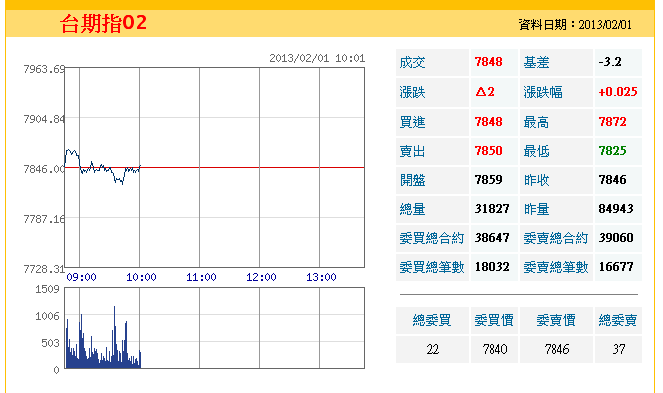
Task: Select the 13:00 time axis label
Action: (x=321, y=278)
